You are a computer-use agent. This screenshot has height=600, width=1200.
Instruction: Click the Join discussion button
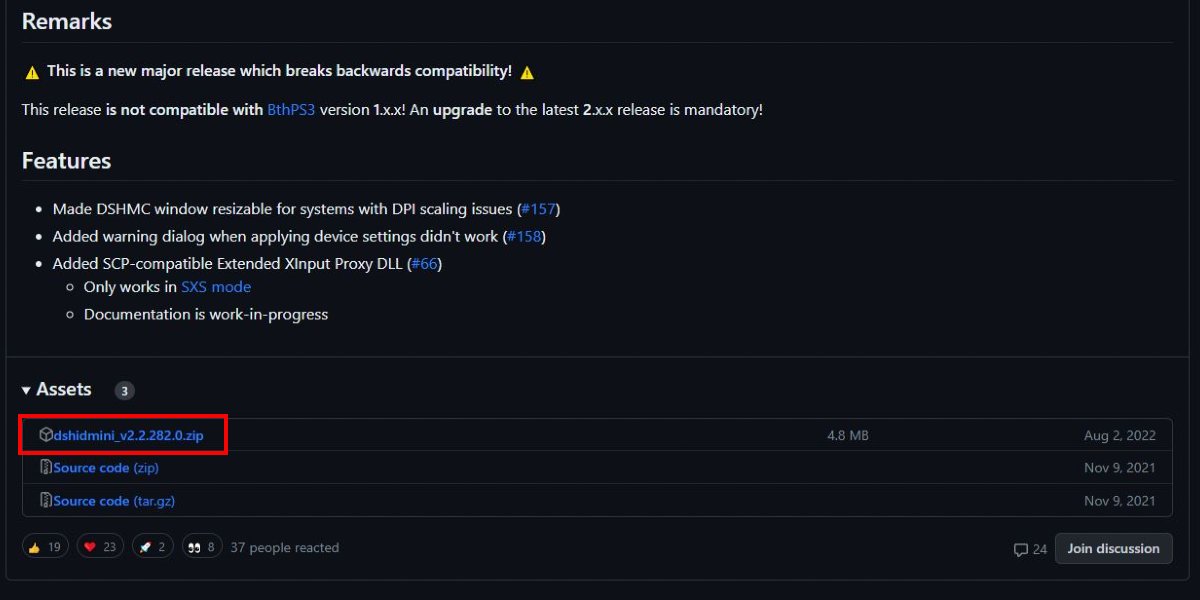click(1113, 548)
